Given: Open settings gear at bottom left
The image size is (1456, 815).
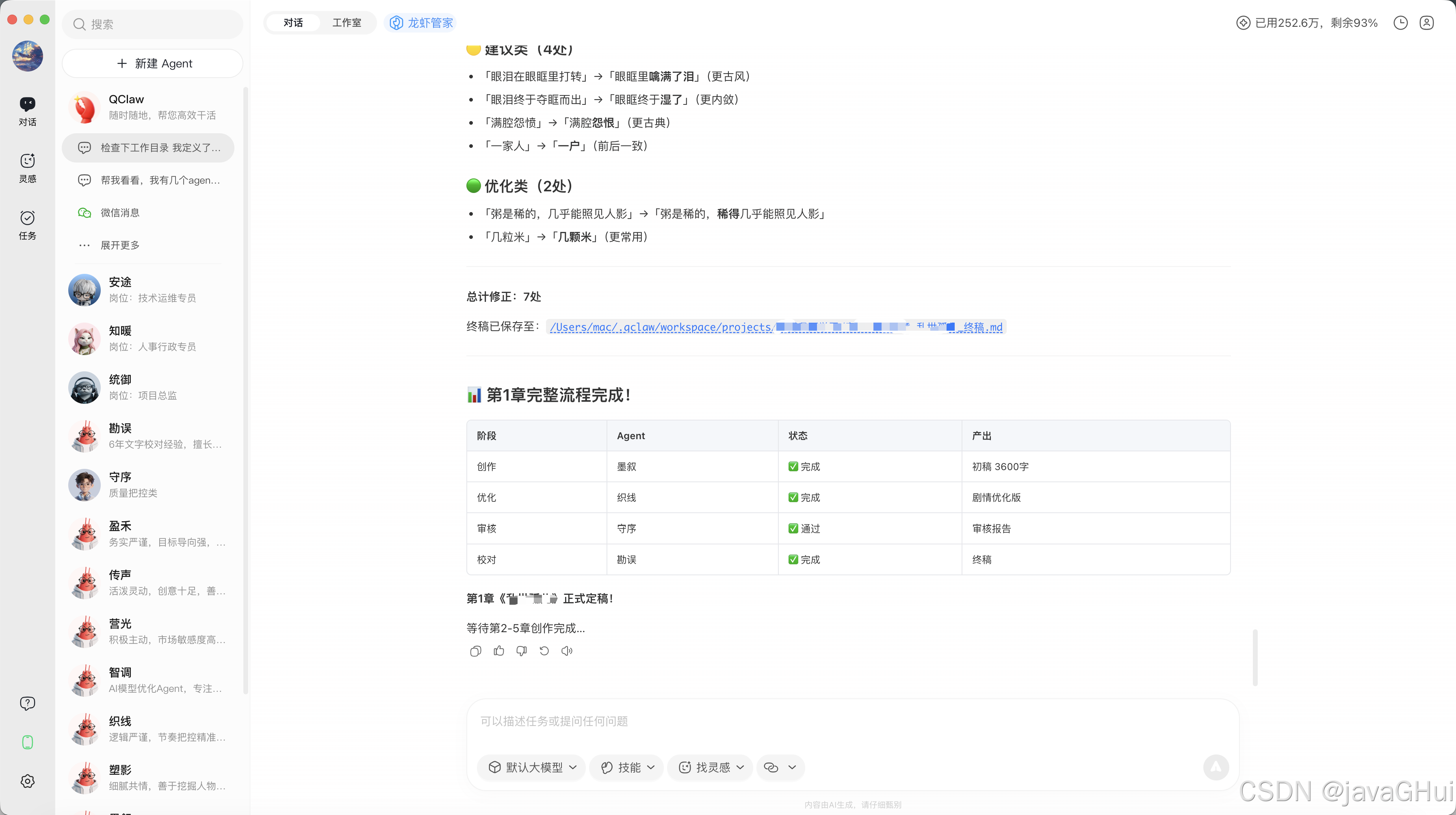Looking at the screenshot, I should point(27,781).
